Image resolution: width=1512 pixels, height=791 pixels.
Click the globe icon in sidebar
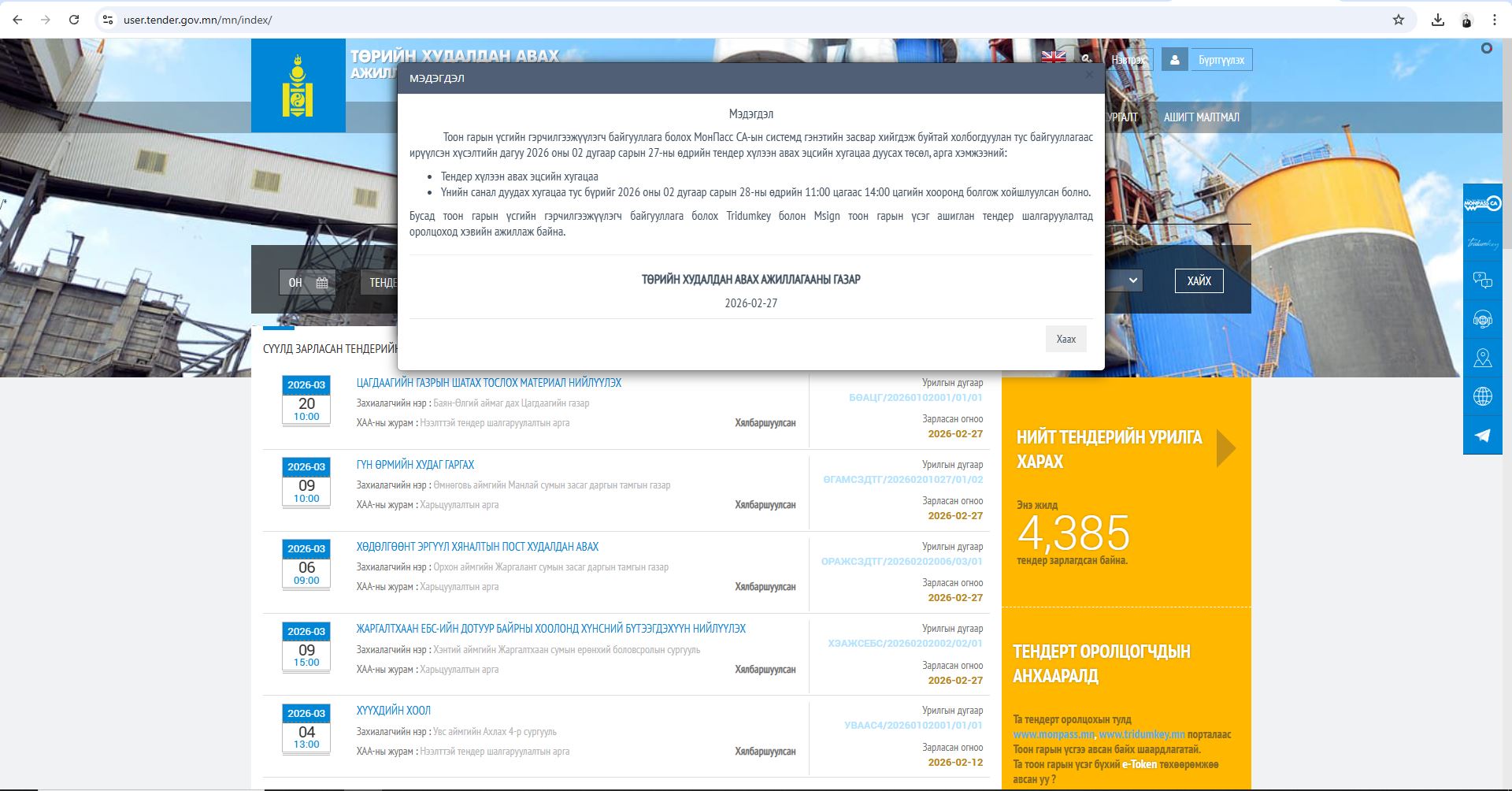[x=1482, y=396]
